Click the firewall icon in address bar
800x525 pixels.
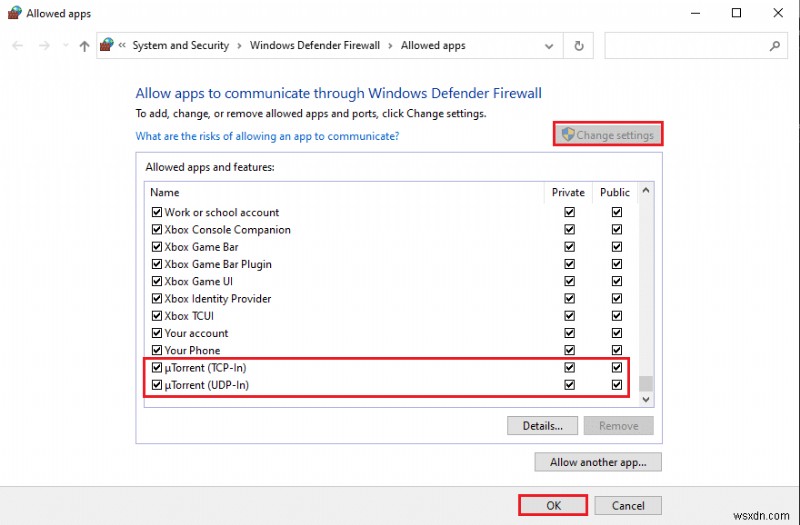pos(107,45)
